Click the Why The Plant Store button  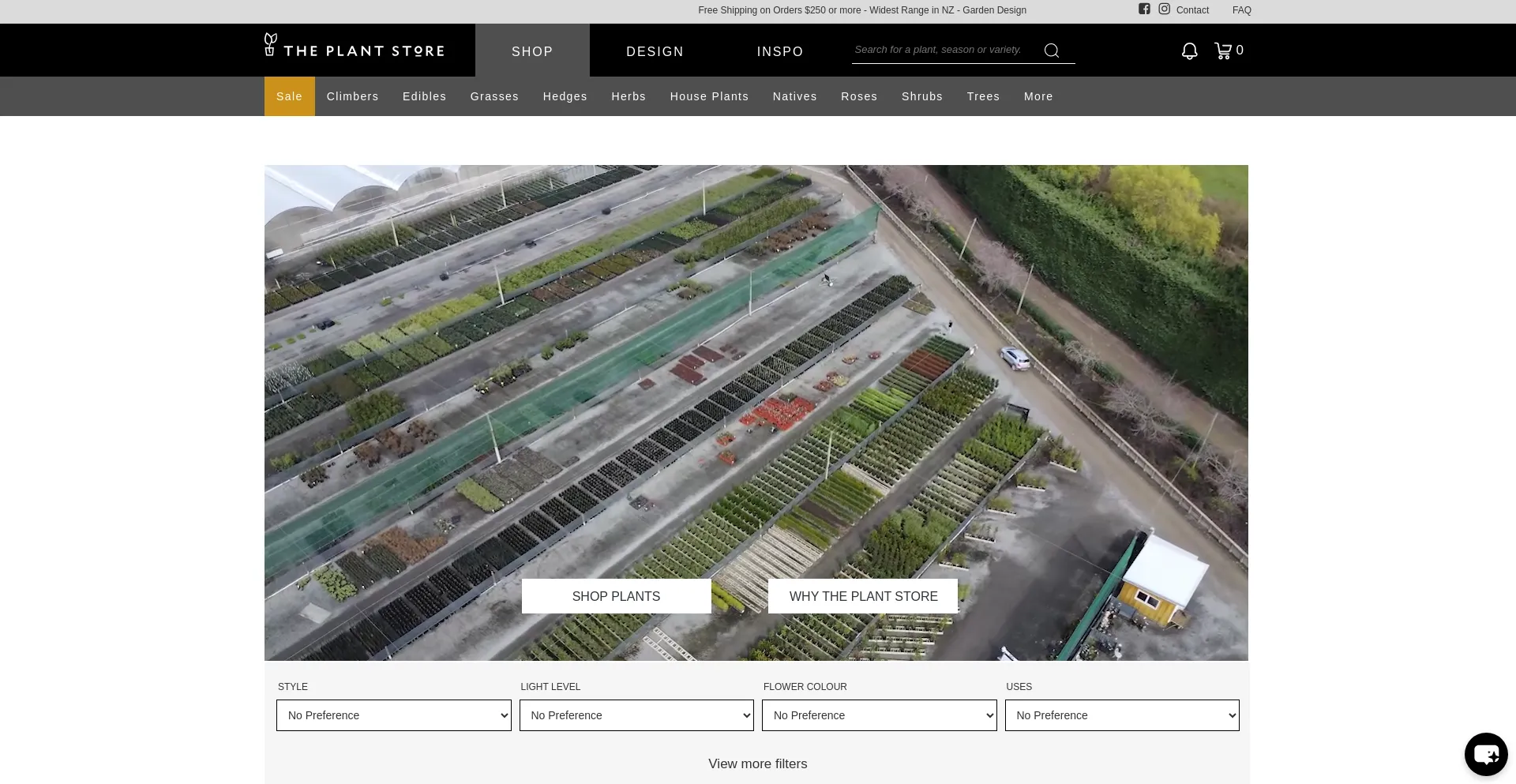[x=863, y=596]
